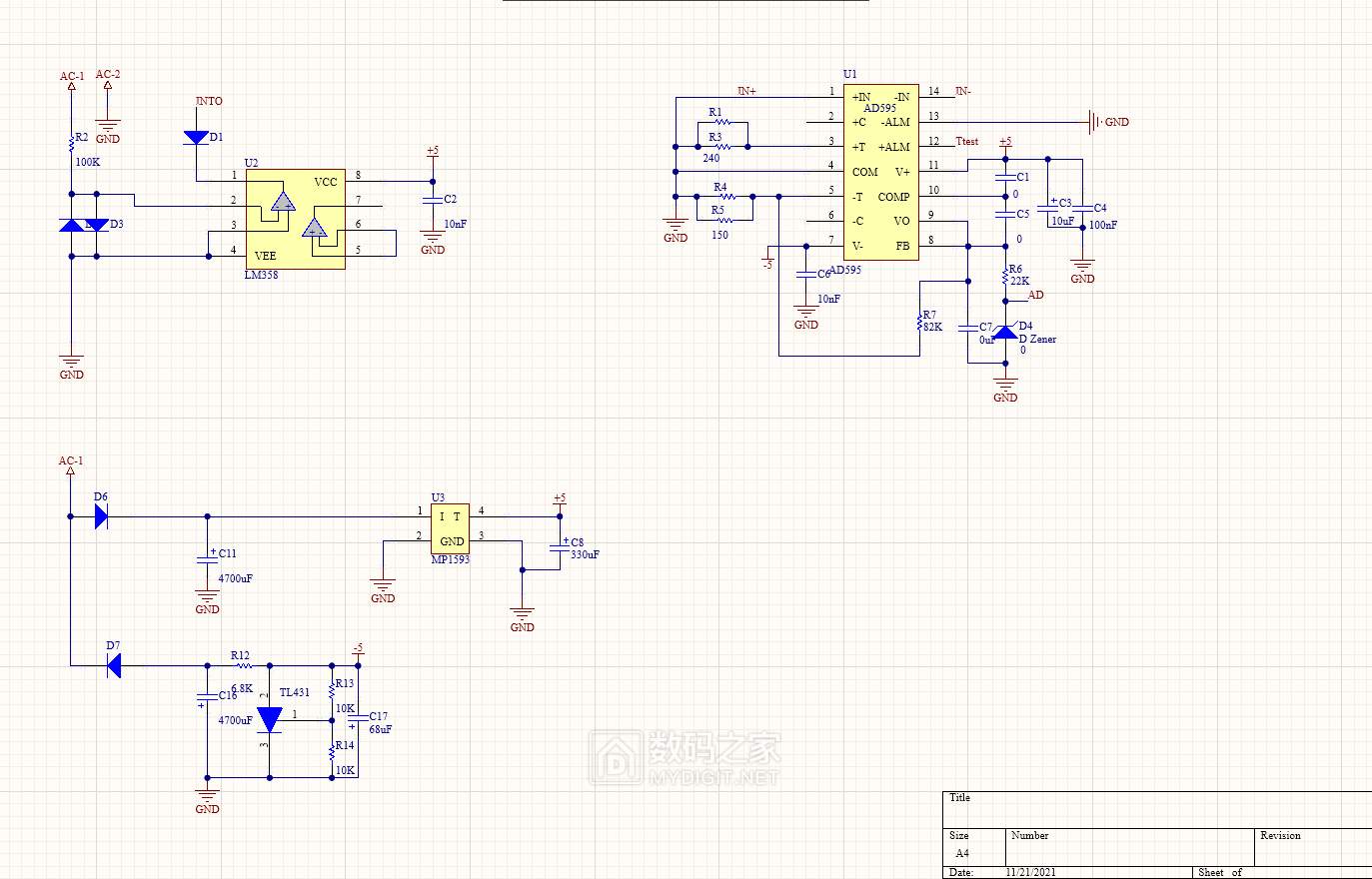Select the MP1593 U3 regulator body
This screenshot has height=879, width=1372.
point(450,528)
